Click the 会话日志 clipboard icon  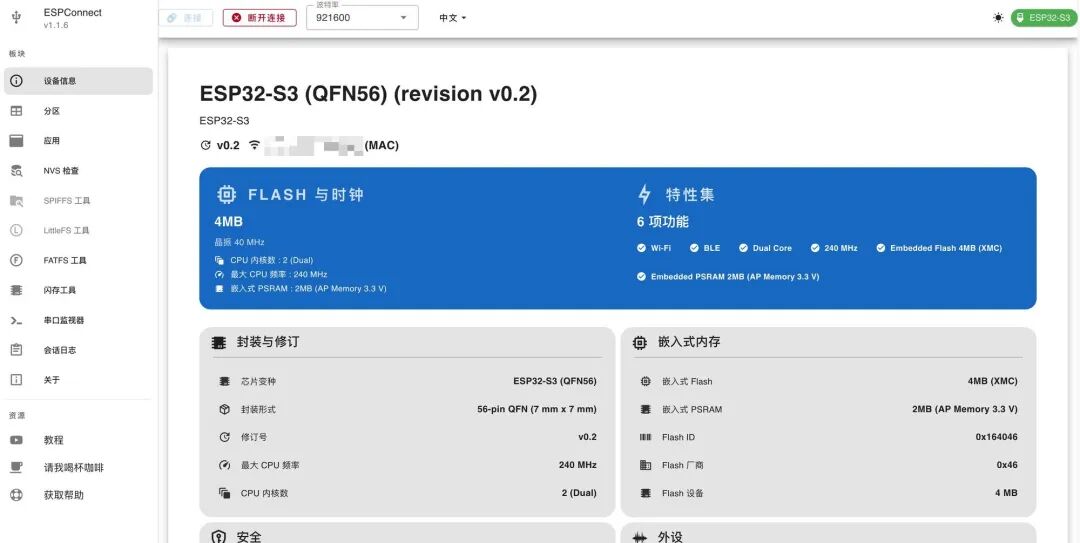(17, 350)
